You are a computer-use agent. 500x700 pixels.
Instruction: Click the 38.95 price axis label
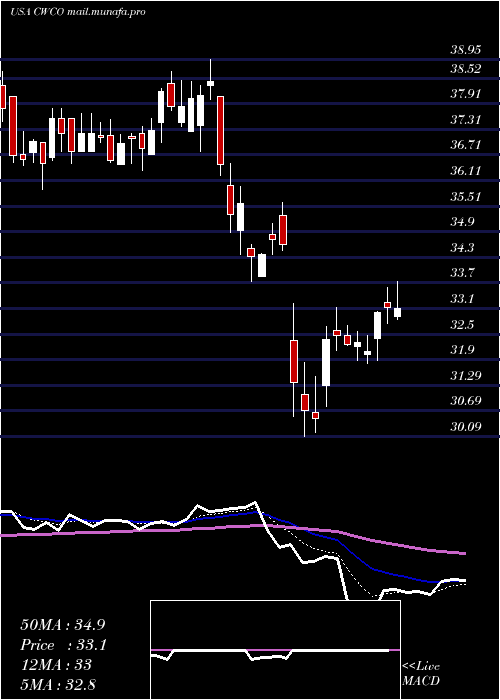pyautogui.click(x=465, y=50)
